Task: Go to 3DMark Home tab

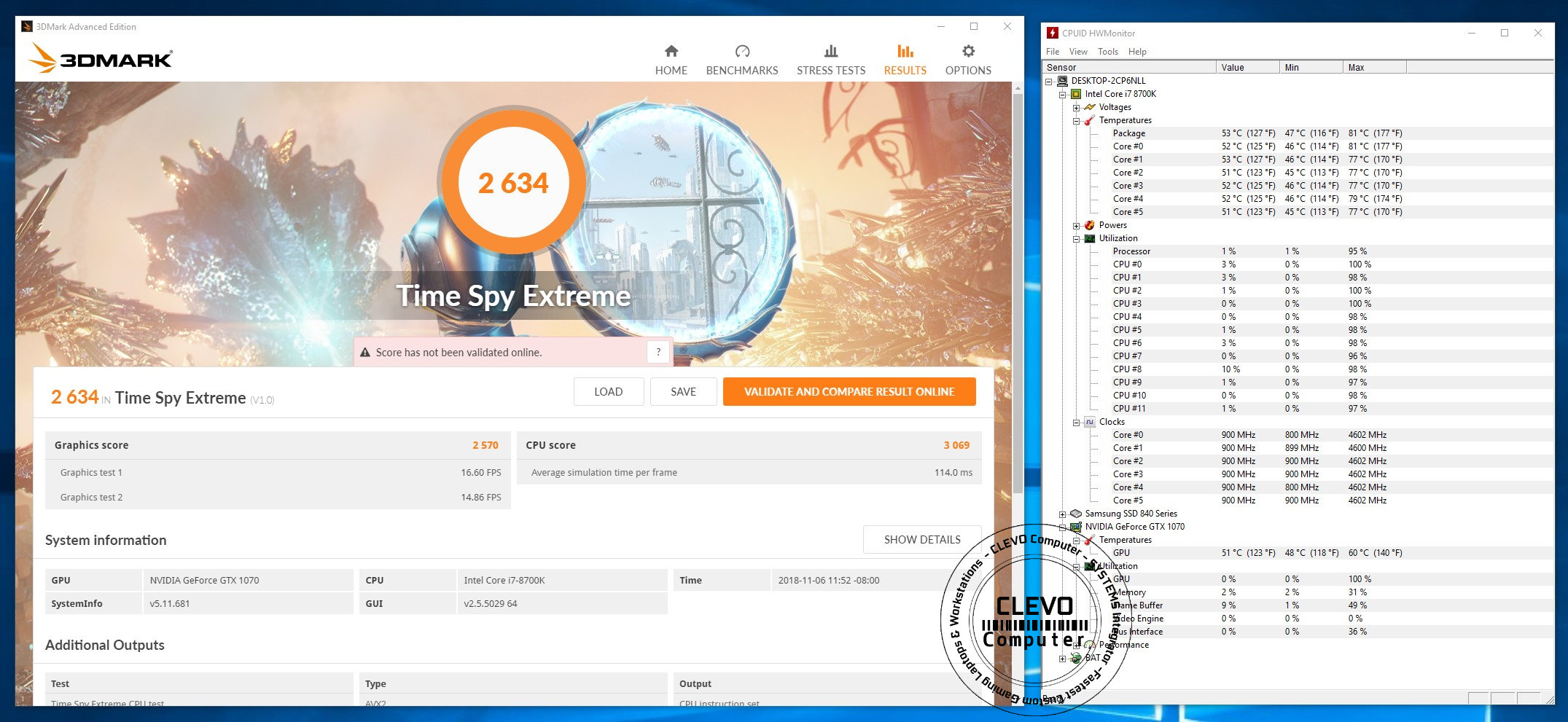Action: coord(671,60)
